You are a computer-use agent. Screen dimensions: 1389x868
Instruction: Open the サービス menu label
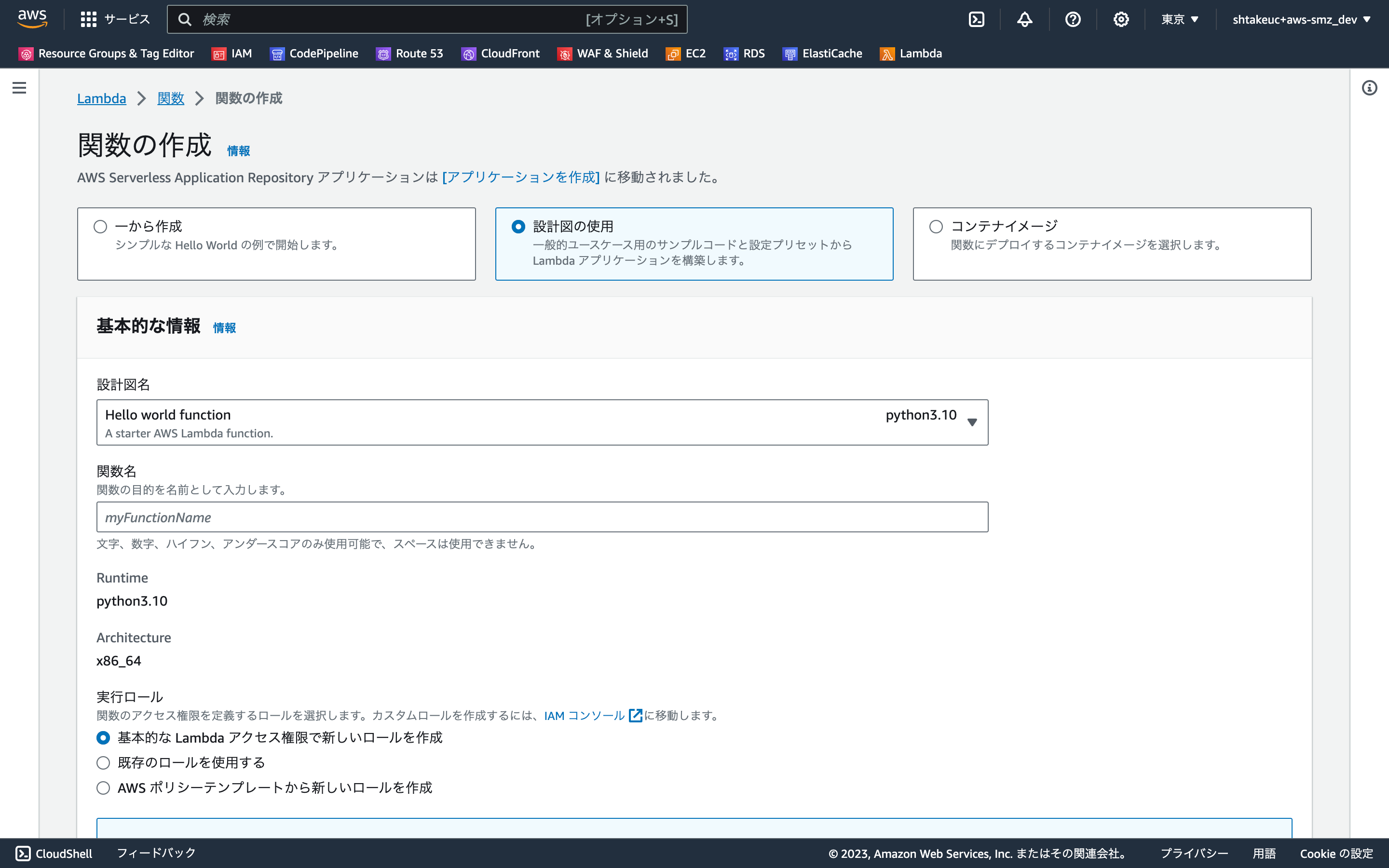point(127,19)
